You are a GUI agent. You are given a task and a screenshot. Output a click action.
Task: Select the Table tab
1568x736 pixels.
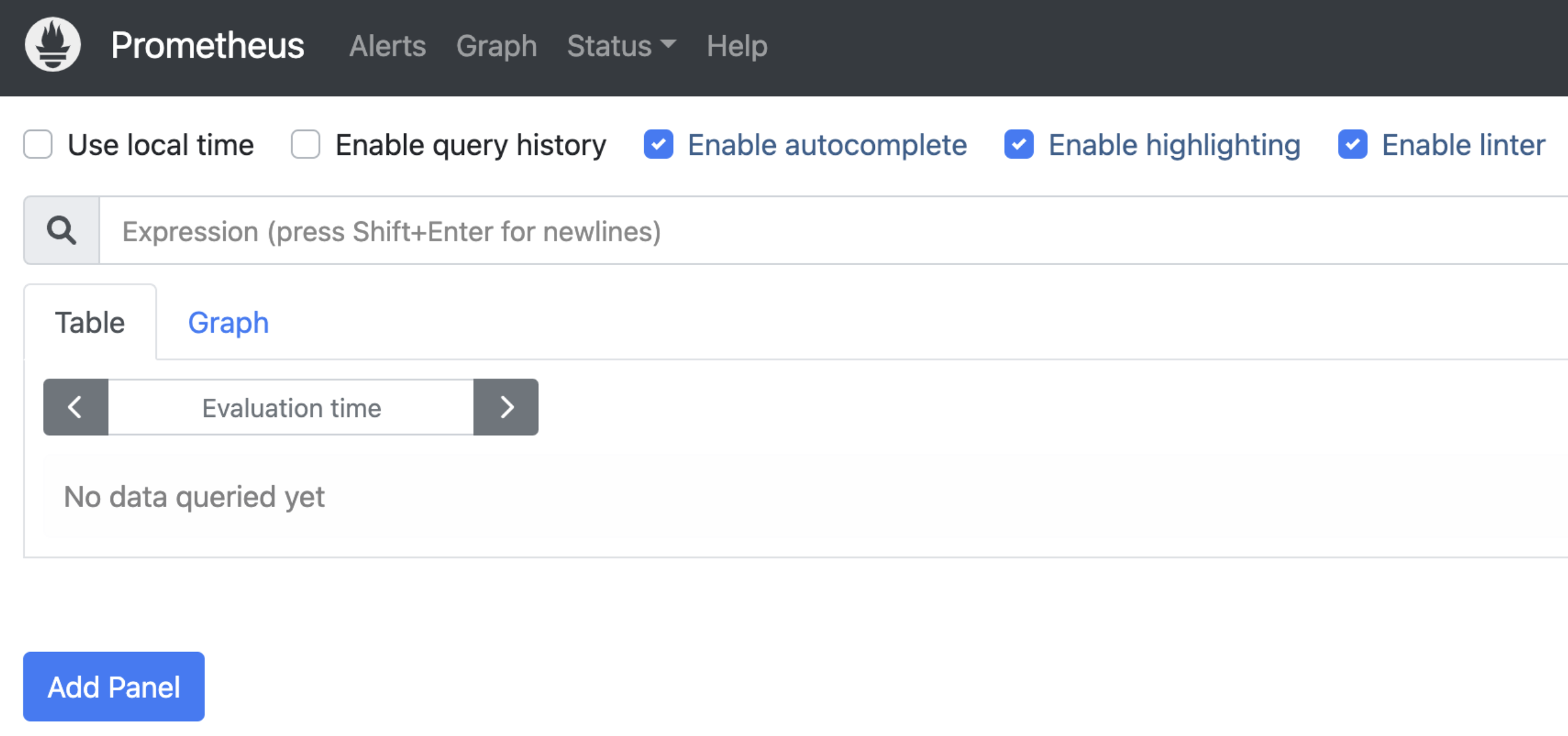tap(90, 322)
